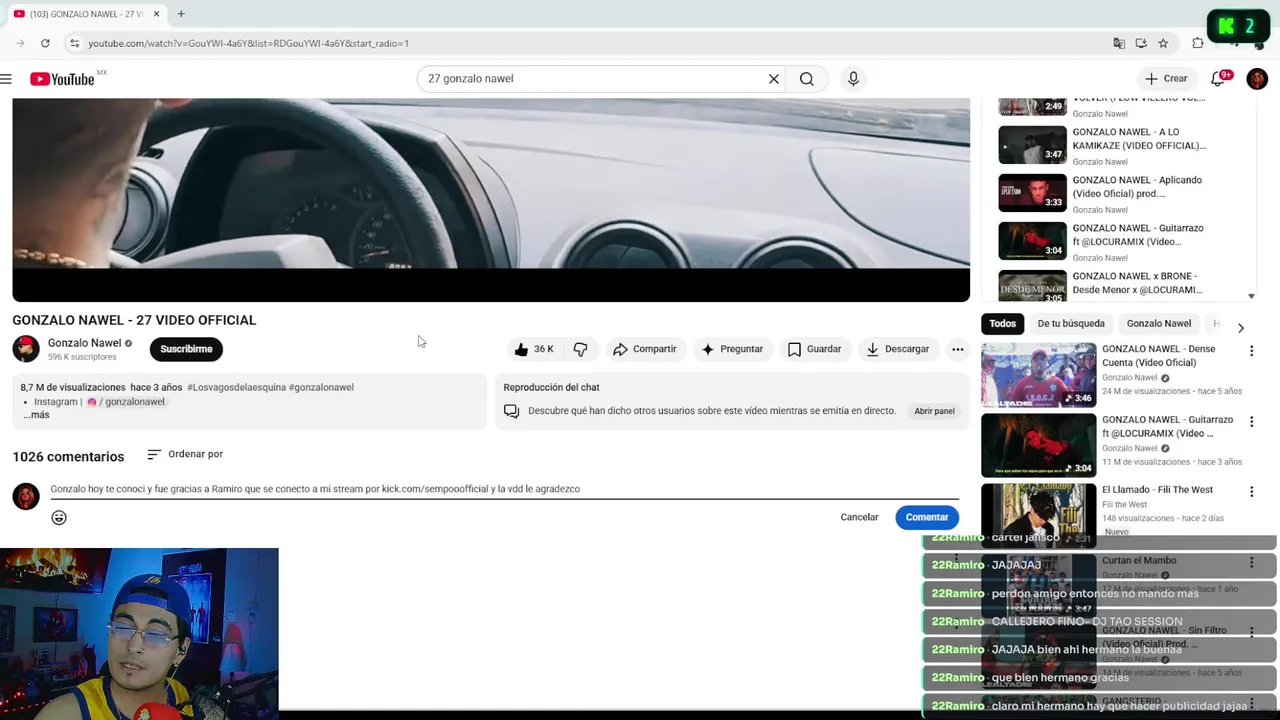This screenshot has width=1280, height=720.
Task: Share video via Compartir
Action: click(x=644, y=349)
